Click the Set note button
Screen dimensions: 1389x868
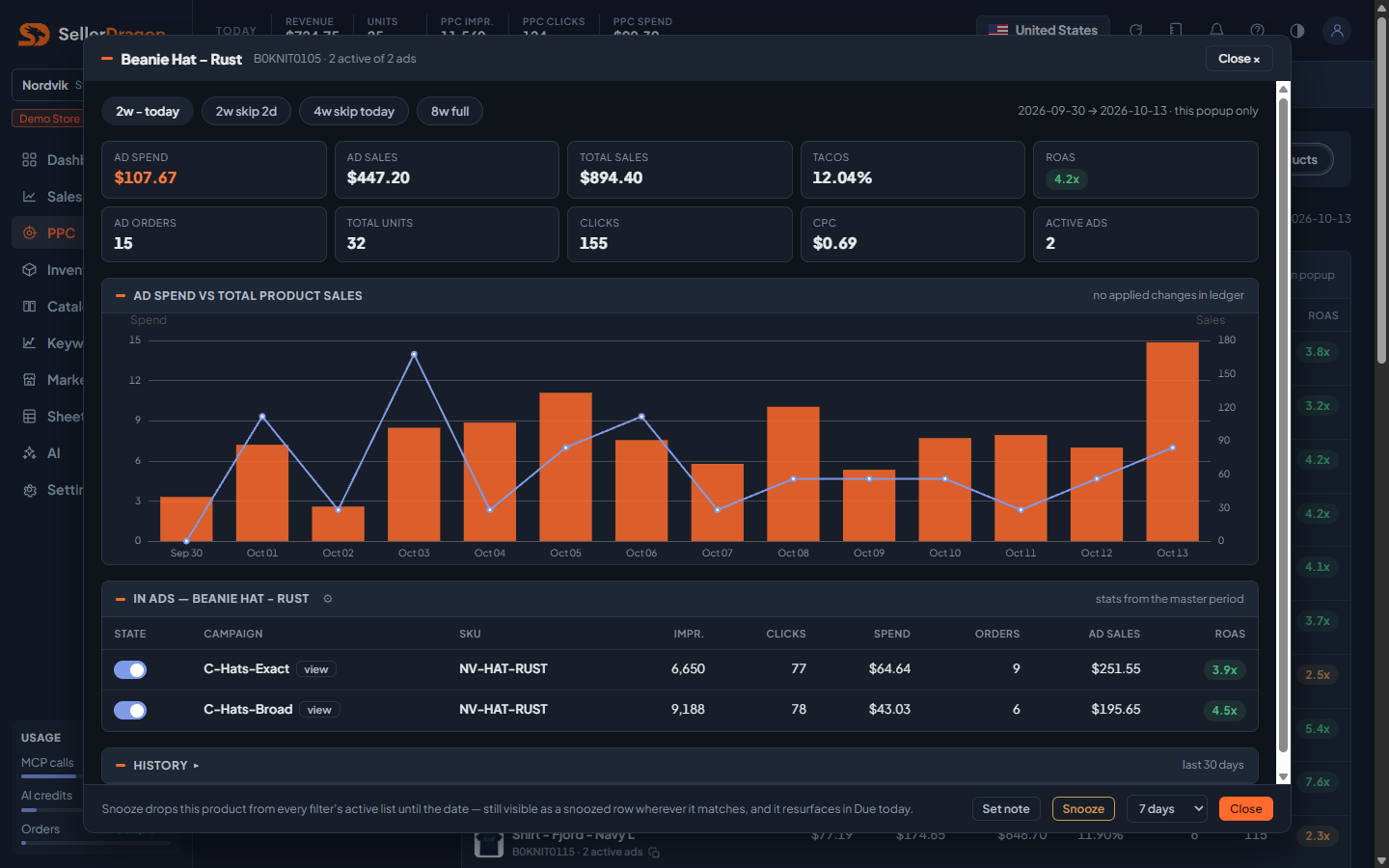pyautogui.click(x=1006, y=809)
